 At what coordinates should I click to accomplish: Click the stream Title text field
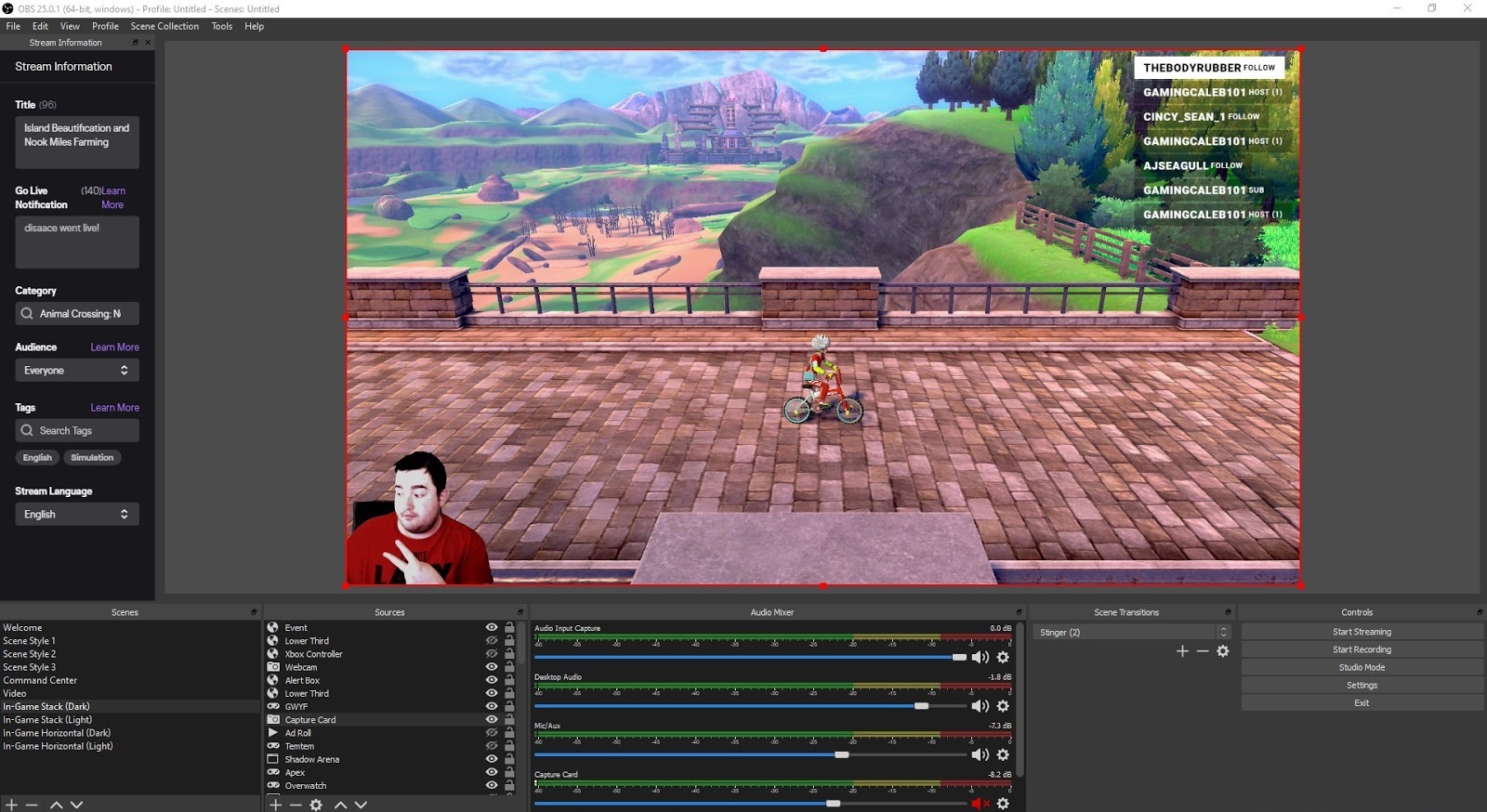pyautogui.click(x=77, y=142)
